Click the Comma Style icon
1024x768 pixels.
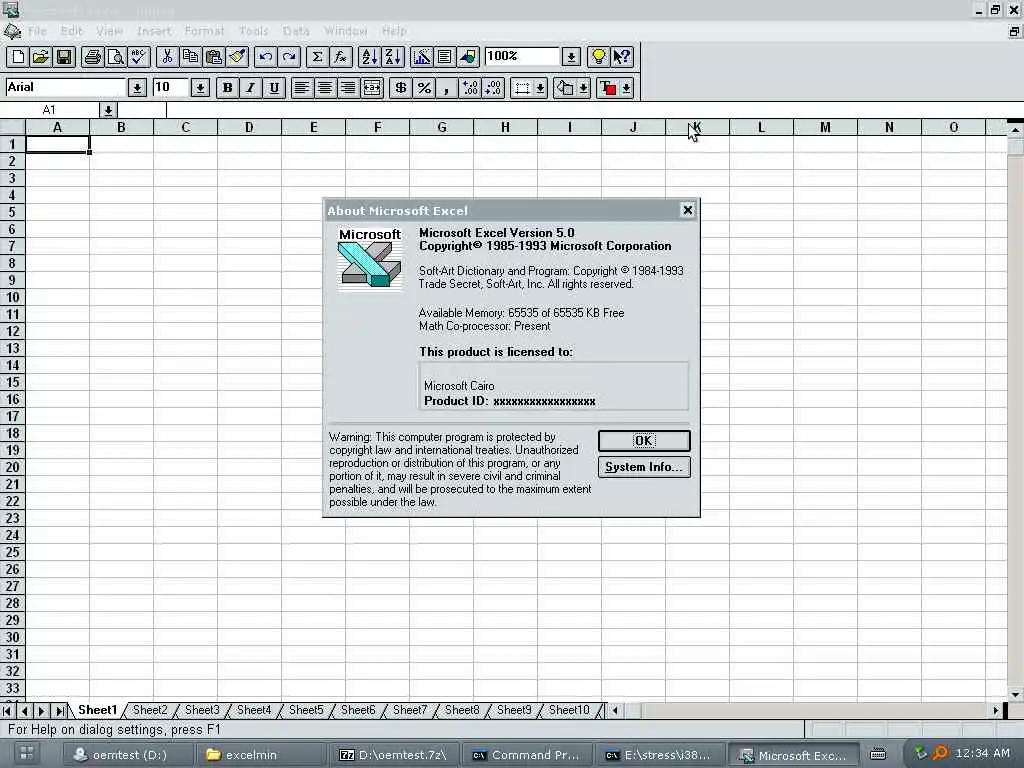[x=447, y=88]
